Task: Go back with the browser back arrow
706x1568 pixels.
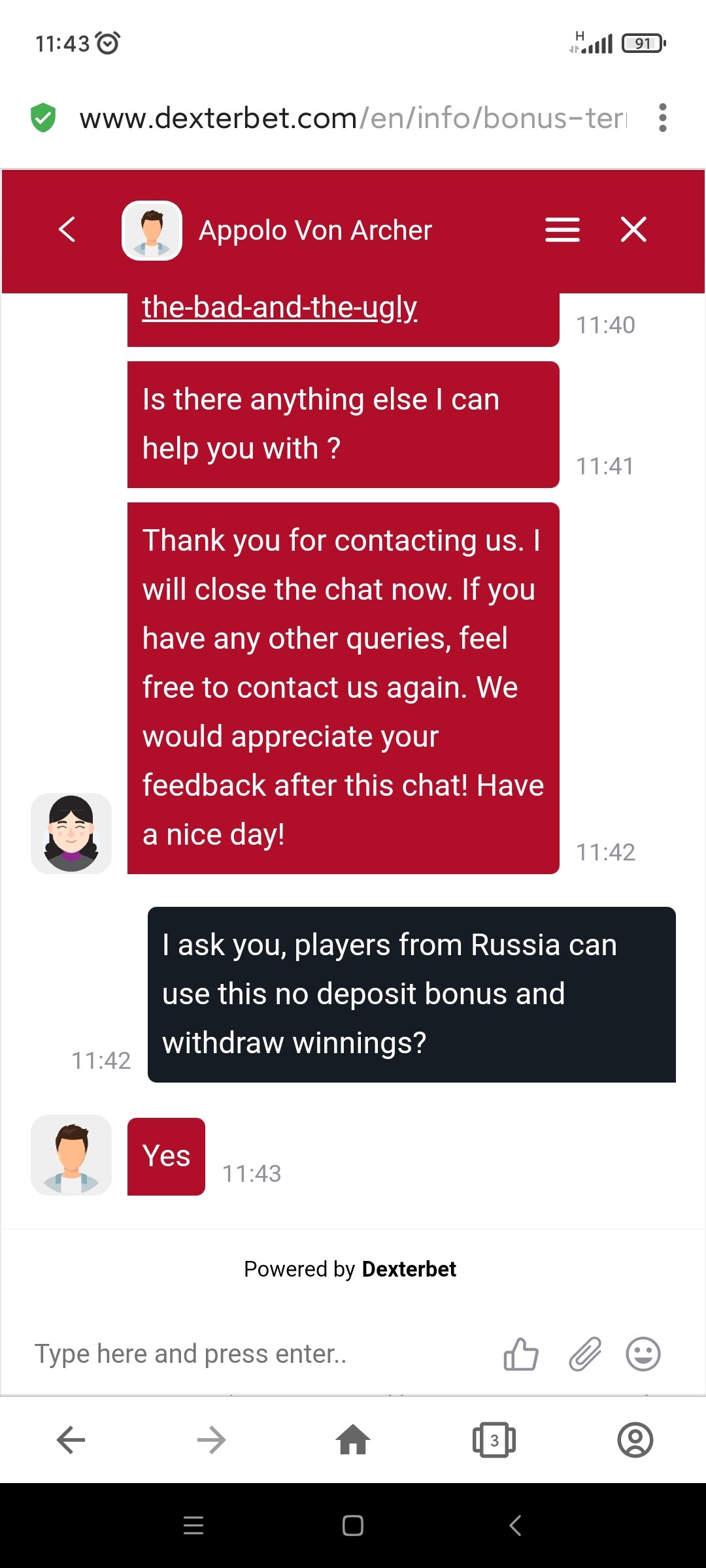Action: 71,1440
